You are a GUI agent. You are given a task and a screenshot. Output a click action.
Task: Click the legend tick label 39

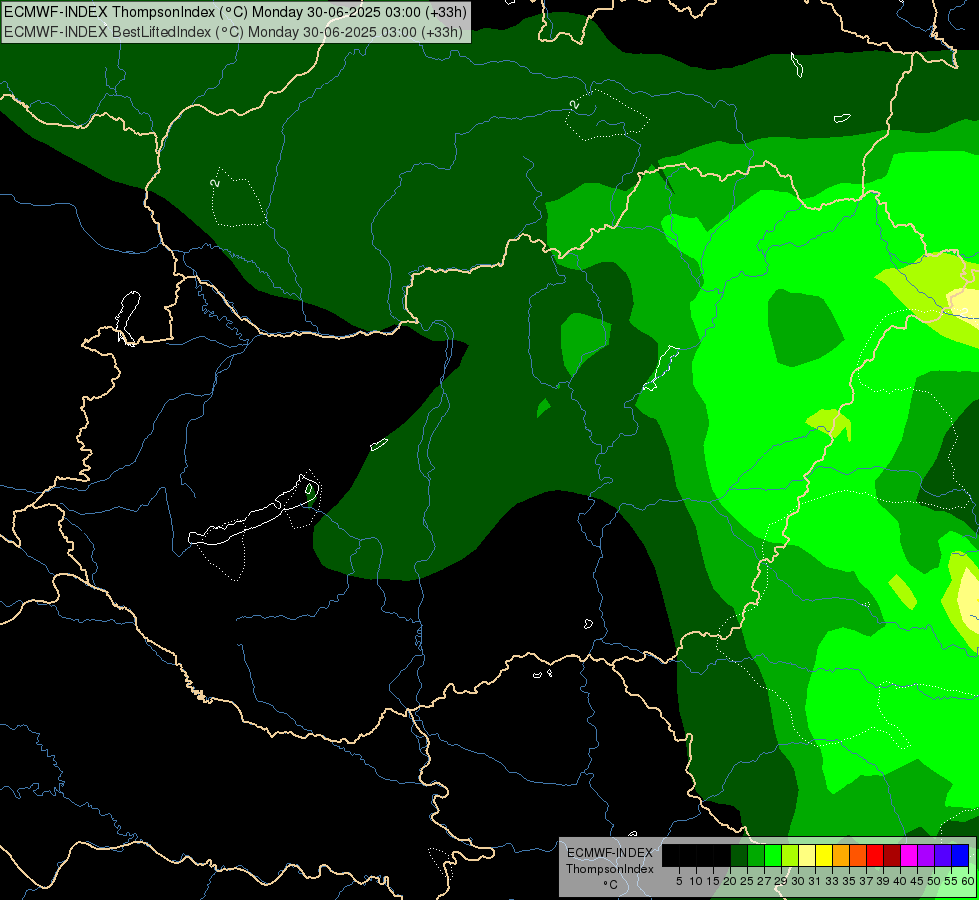[x=883, y=881]
